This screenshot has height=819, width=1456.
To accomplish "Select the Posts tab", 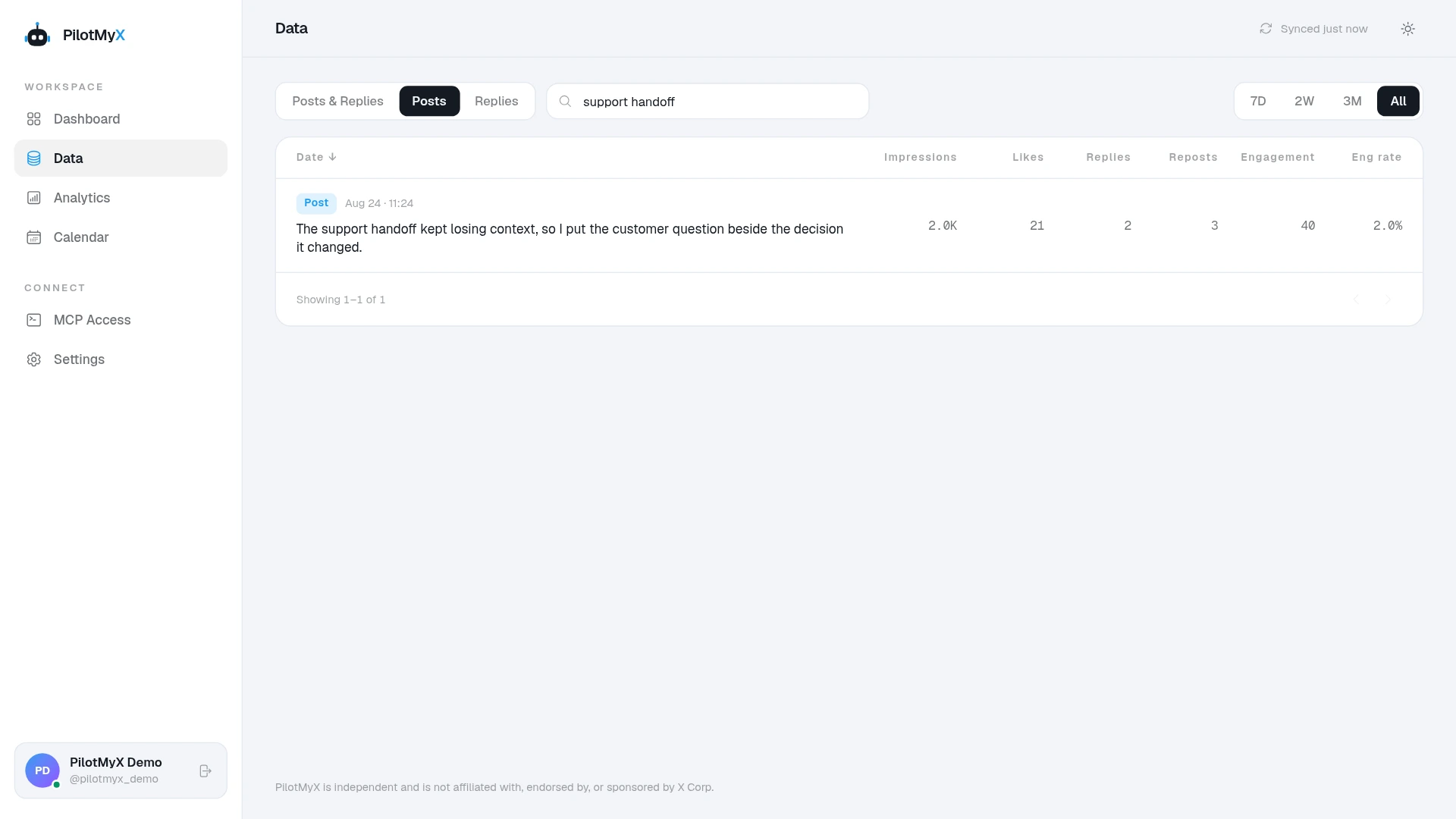I will pyautogui.click(x=429, y=101).
